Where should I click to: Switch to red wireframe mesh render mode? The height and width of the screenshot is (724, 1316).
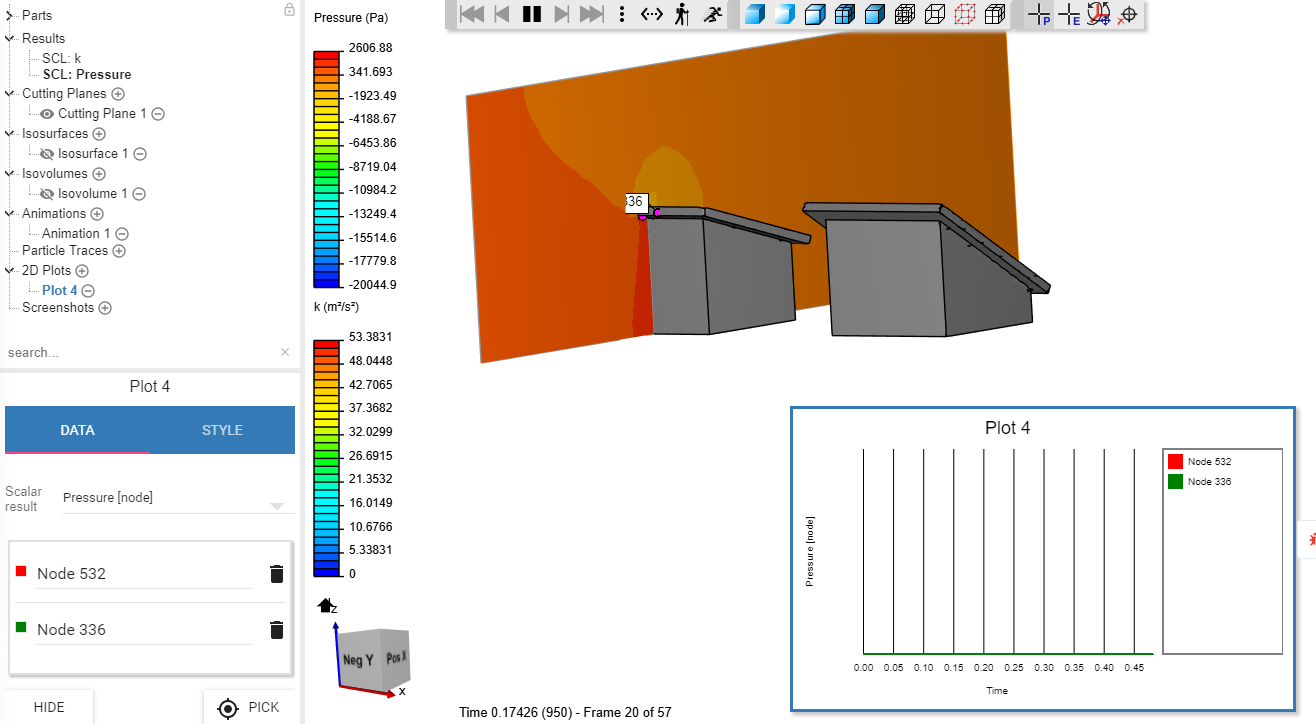pos(965,14)
